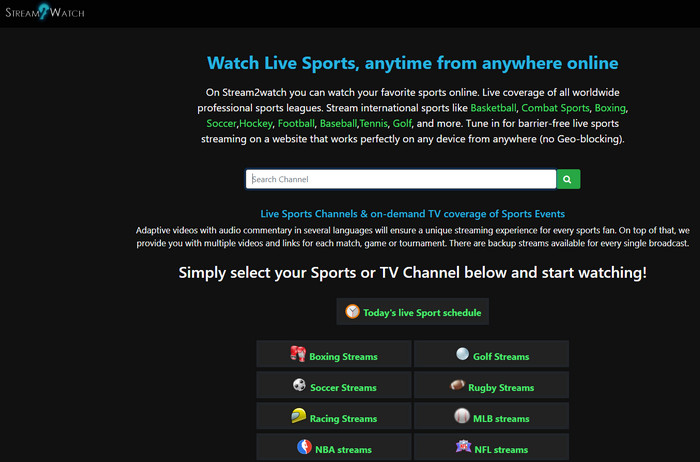Open Golf Streams
The image size is (700, 462).
492,354
